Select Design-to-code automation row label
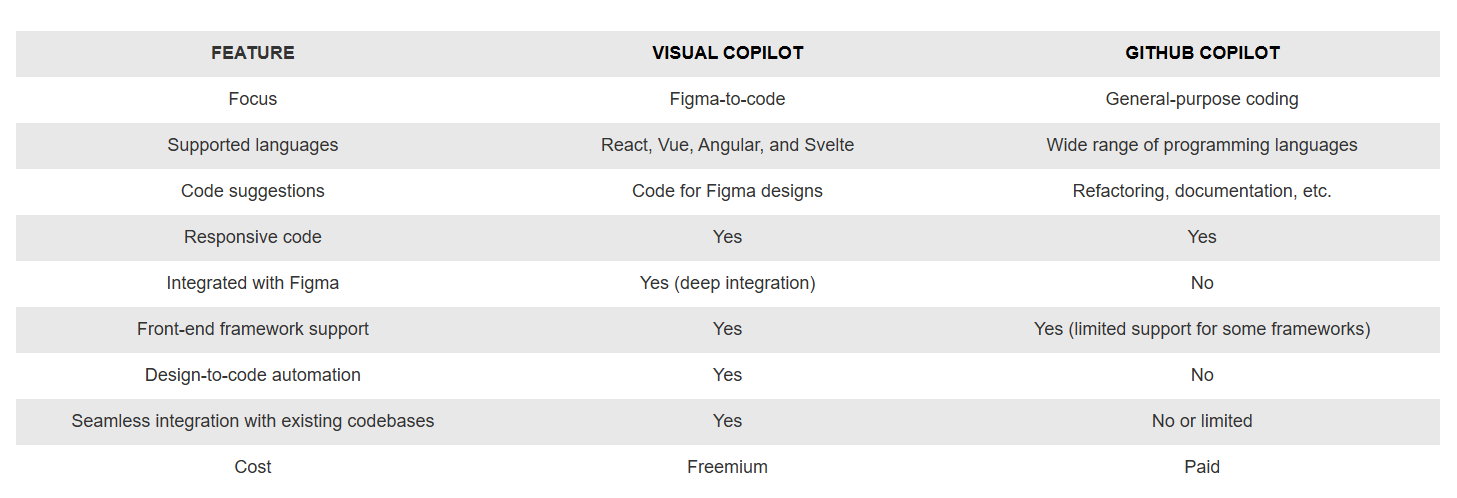This screenshot has width=1457, height=498. [253, 375]
